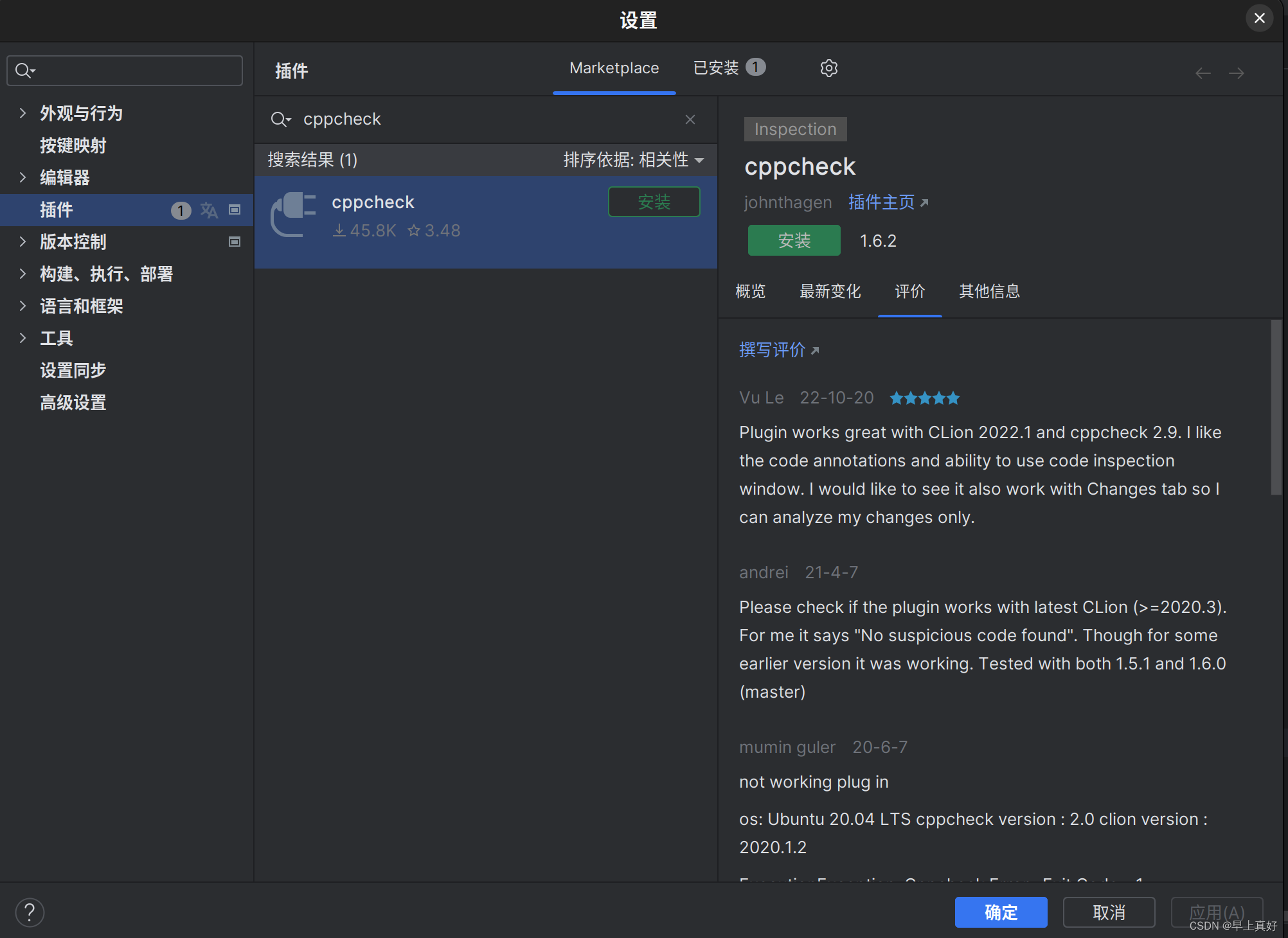The width and height of the screenshot is (1288, 938).
Task: Click the 1.6.2 version number
Action: point(878,241)
